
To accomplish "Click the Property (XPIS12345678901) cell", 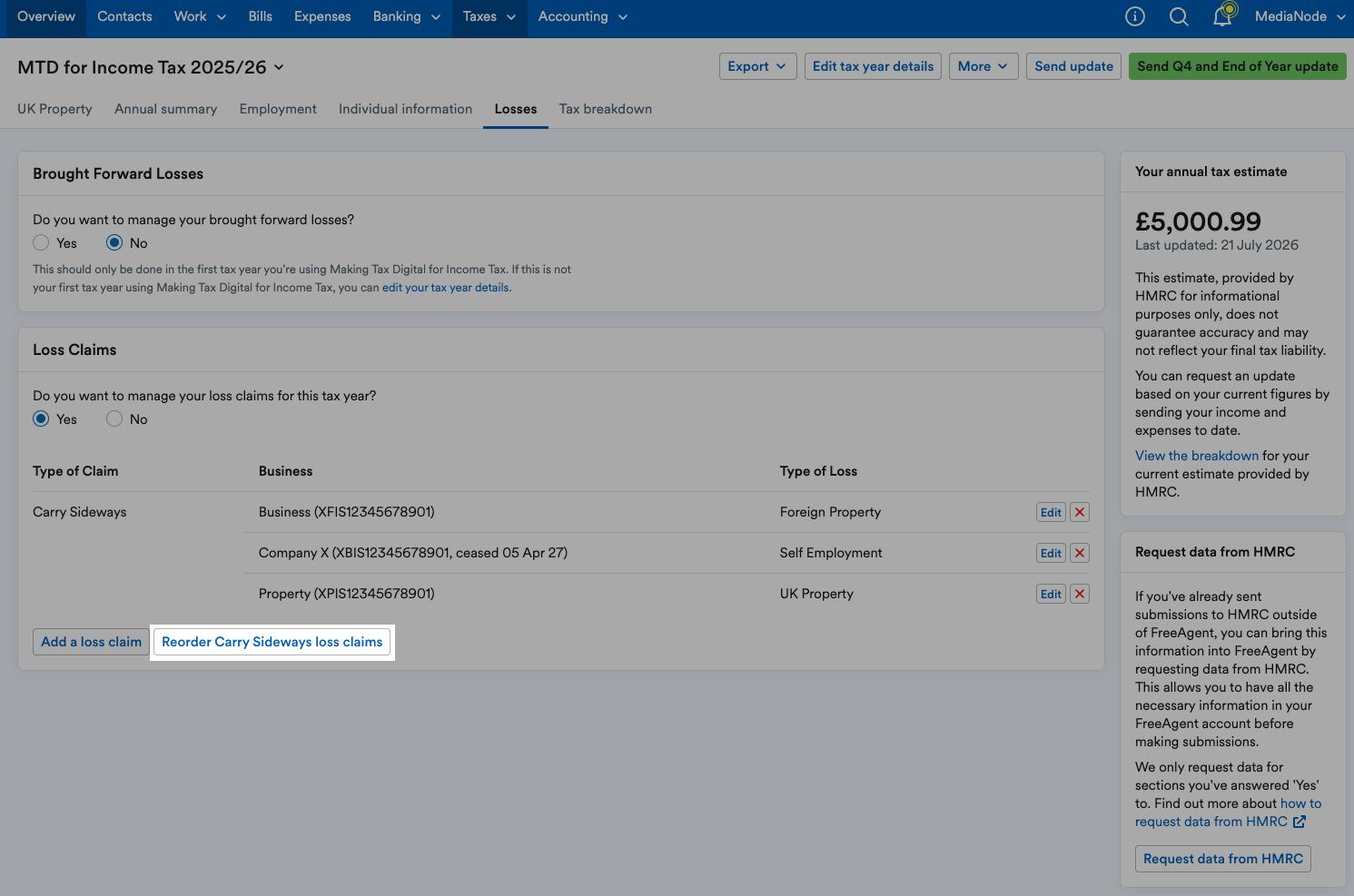I will [x=347, y=594].
